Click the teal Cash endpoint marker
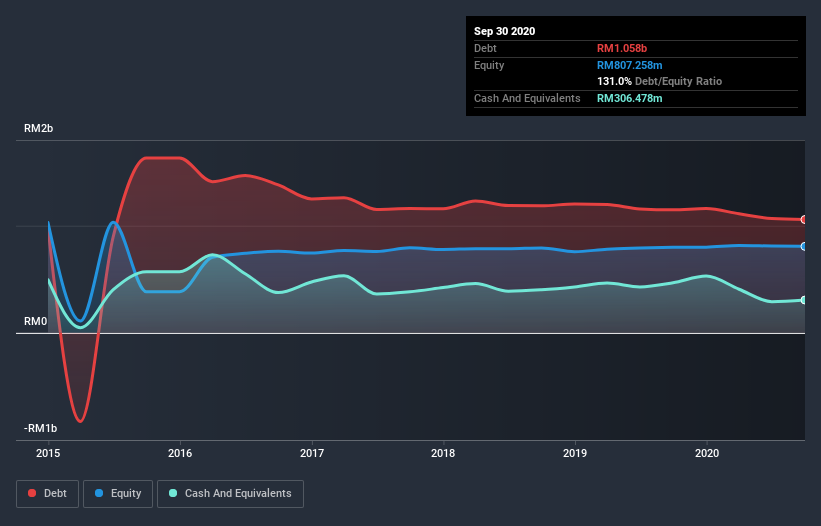This screenshot has height=526, width=821. tap(804, 300)
